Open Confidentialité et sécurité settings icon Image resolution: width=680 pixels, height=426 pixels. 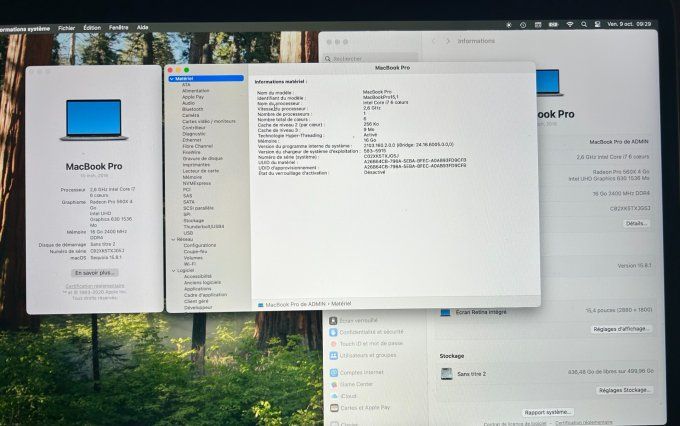333,332
